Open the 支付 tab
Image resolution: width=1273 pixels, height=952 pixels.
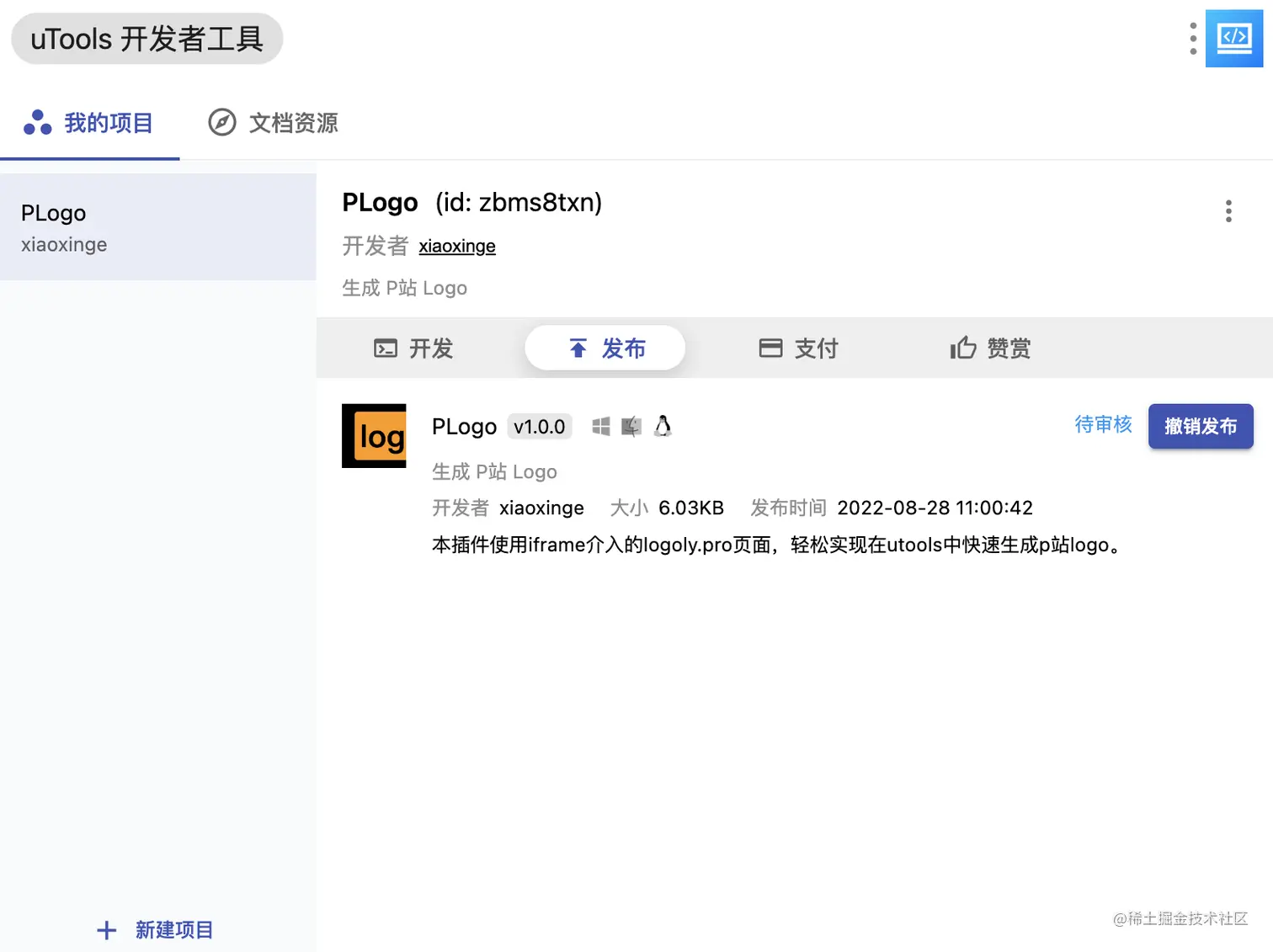coord(798,348)
